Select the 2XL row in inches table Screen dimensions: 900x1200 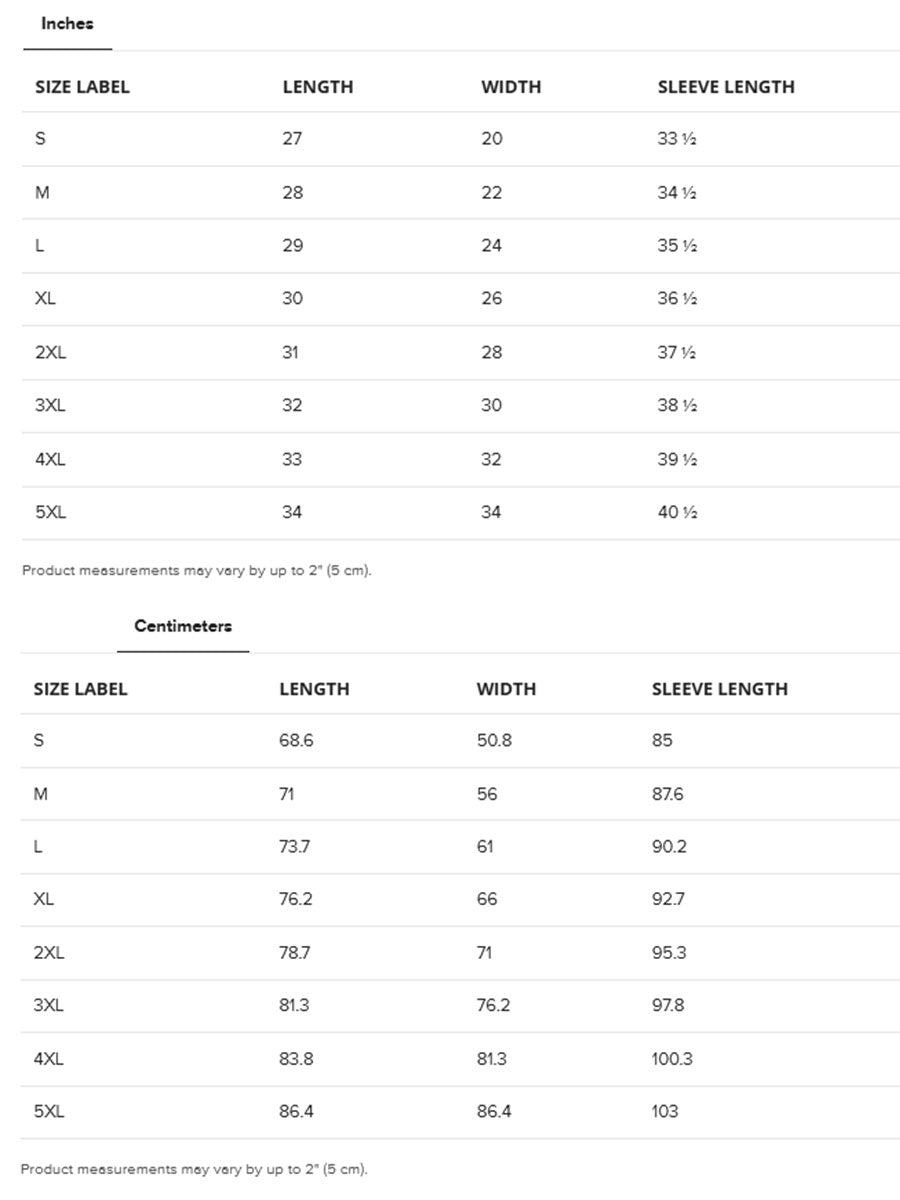(461, 353)
